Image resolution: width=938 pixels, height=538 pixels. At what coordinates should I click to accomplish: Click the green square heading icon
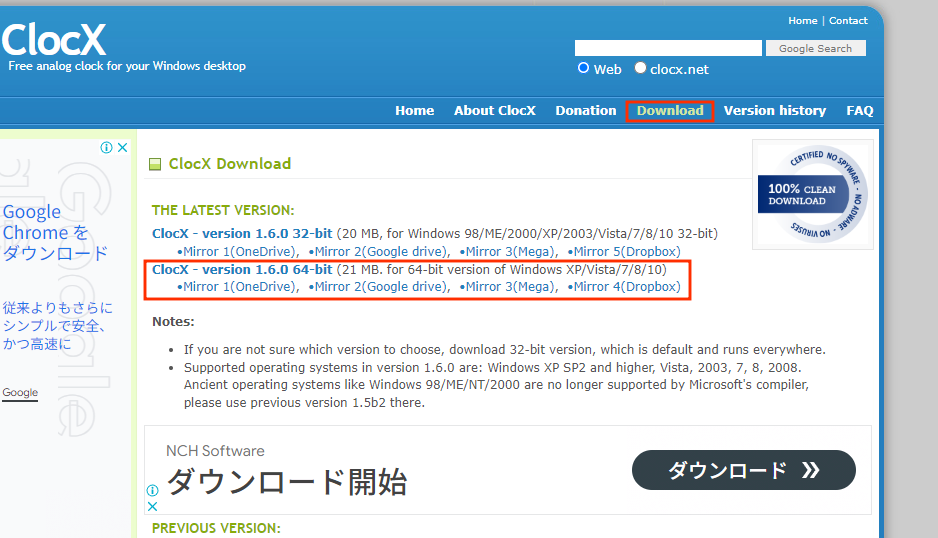click(x=155, y=164)
